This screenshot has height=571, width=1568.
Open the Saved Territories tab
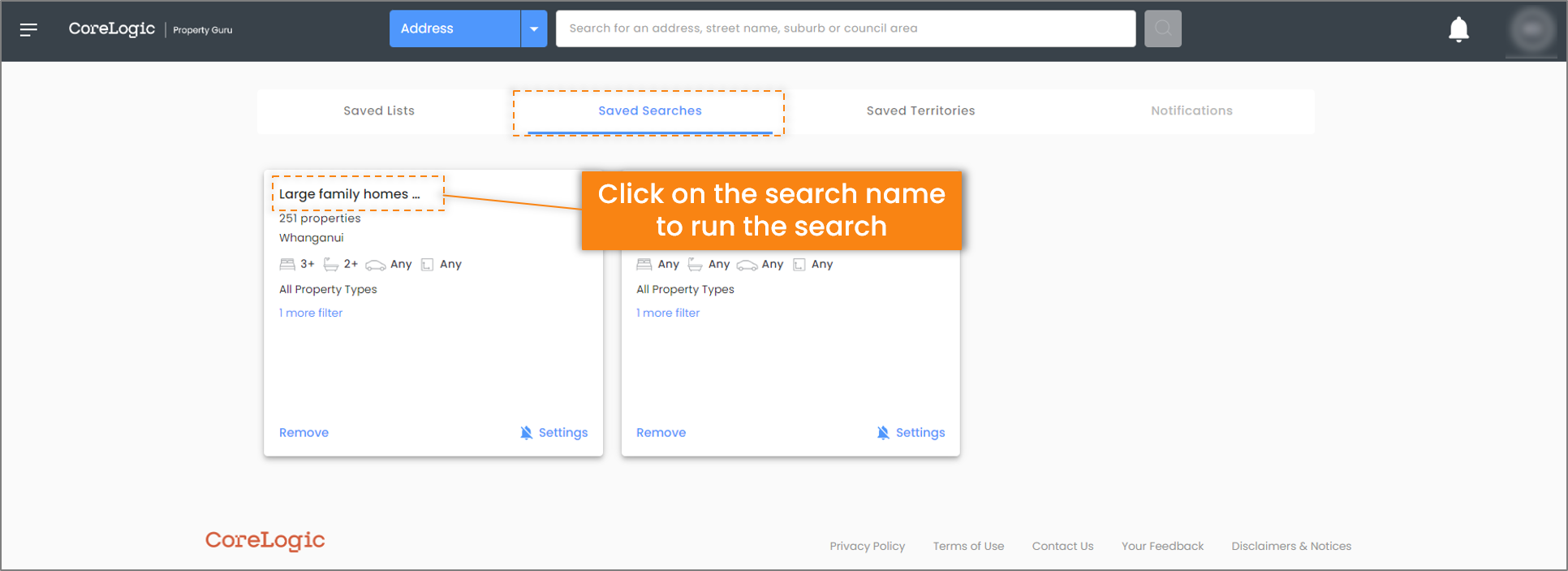(x=920, y=110)
